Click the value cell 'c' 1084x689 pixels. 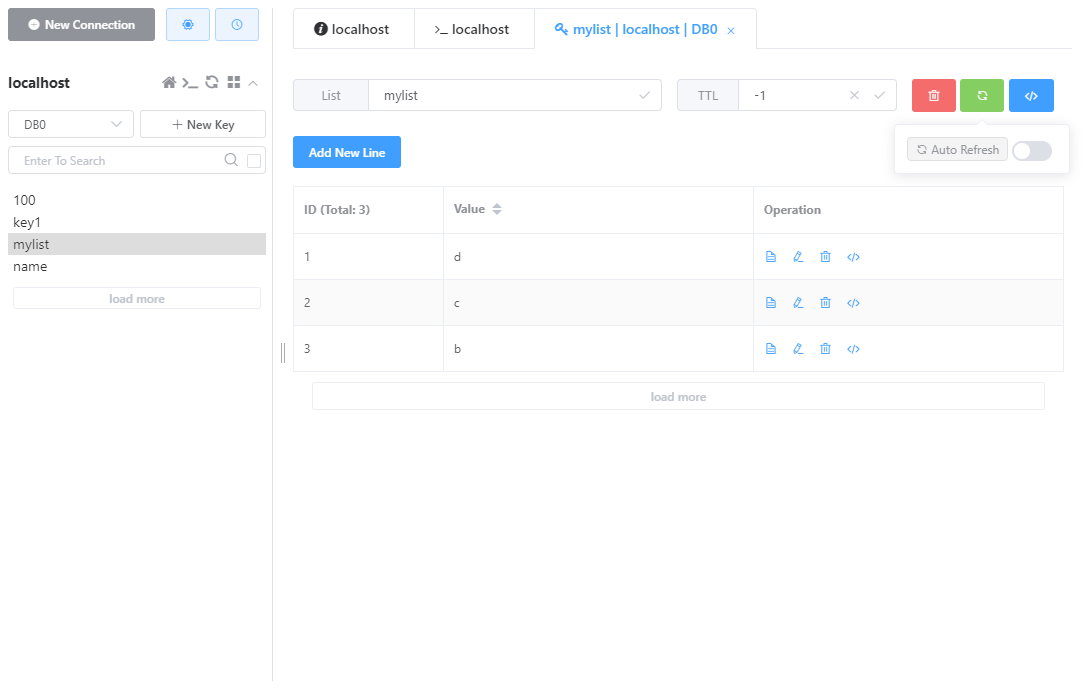[598, 303]
